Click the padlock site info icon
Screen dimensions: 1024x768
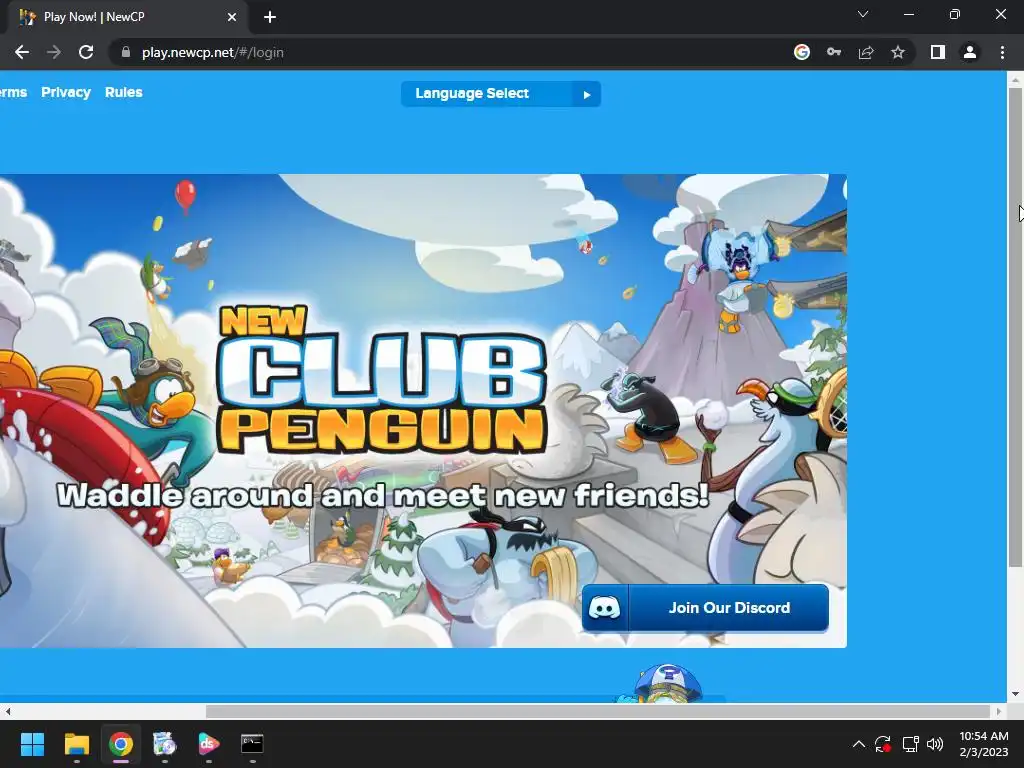(126, 52)
